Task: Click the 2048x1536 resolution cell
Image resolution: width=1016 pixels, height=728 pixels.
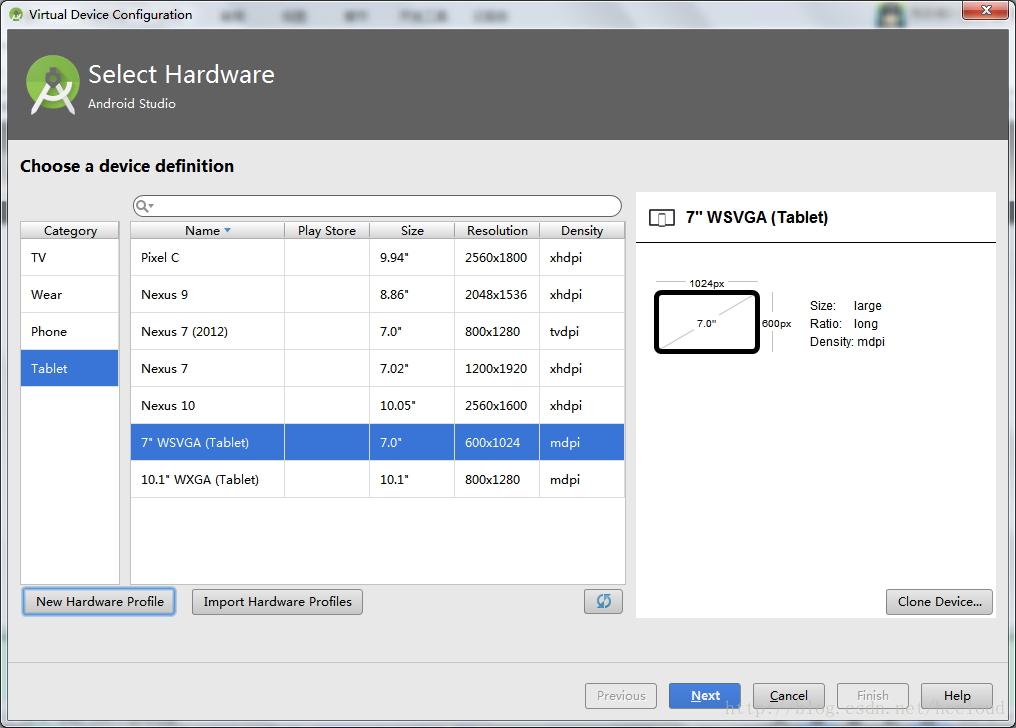Action: pos(496,295)
